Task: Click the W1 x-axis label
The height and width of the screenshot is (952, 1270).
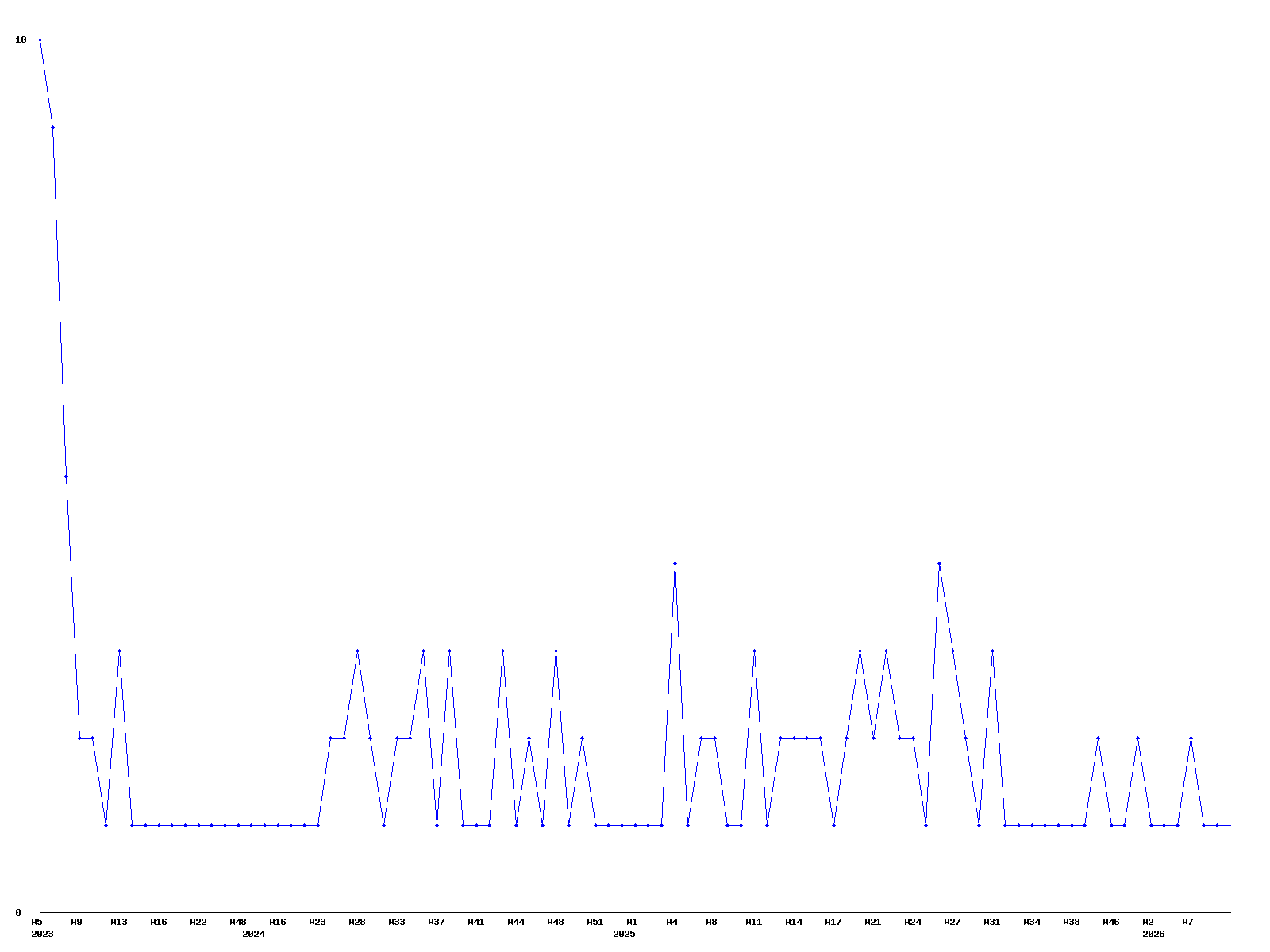Action: coord(633,922)
